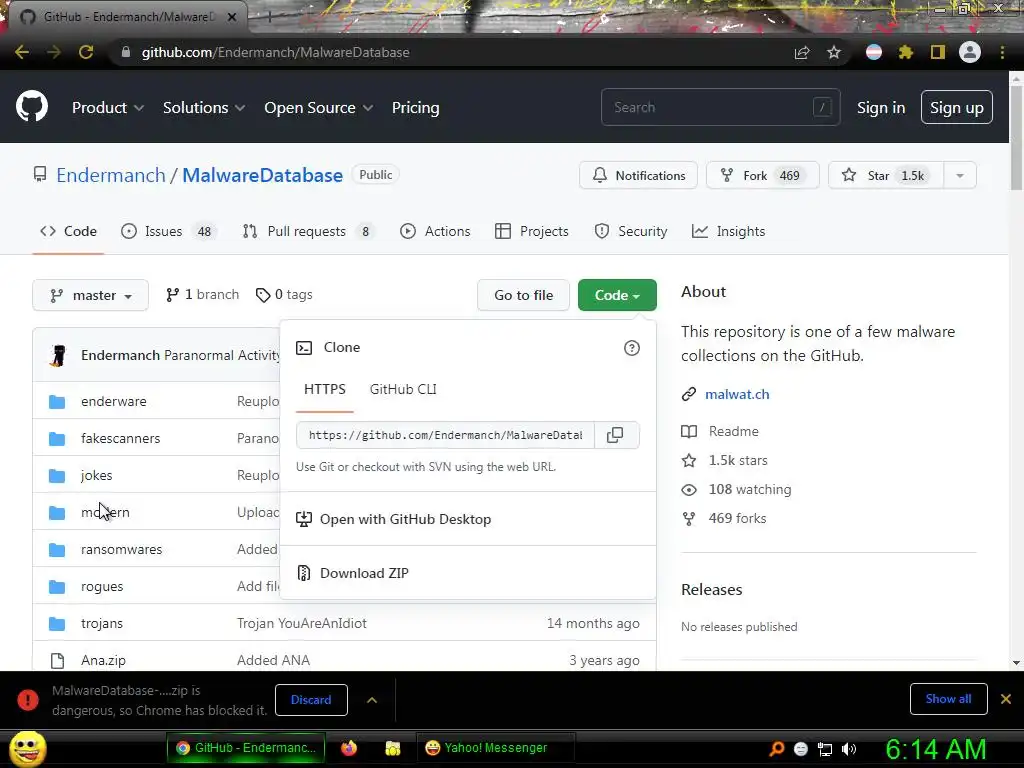Switch to Yahoo! Messenger in taskbar
Viewport: 1024px width, 768px height.
coord(496,748)
